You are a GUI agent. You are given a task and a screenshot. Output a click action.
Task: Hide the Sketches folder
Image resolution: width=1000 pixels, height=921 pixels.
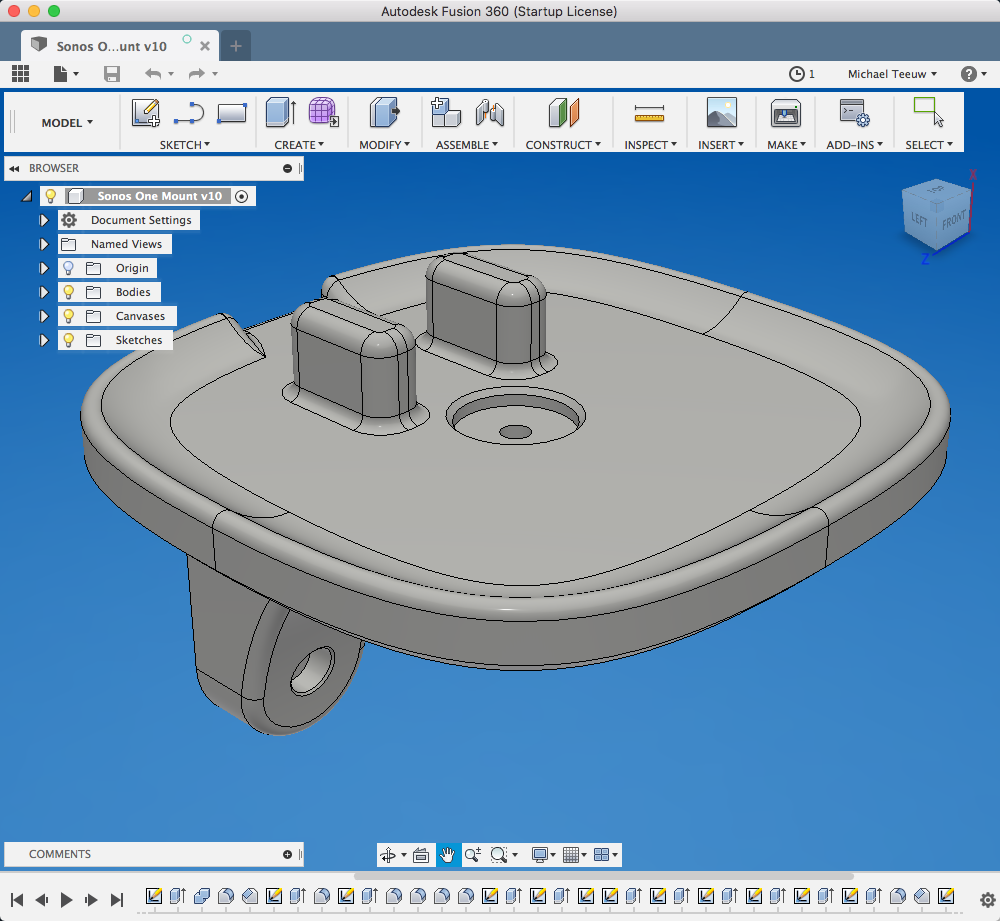point(69,340)
